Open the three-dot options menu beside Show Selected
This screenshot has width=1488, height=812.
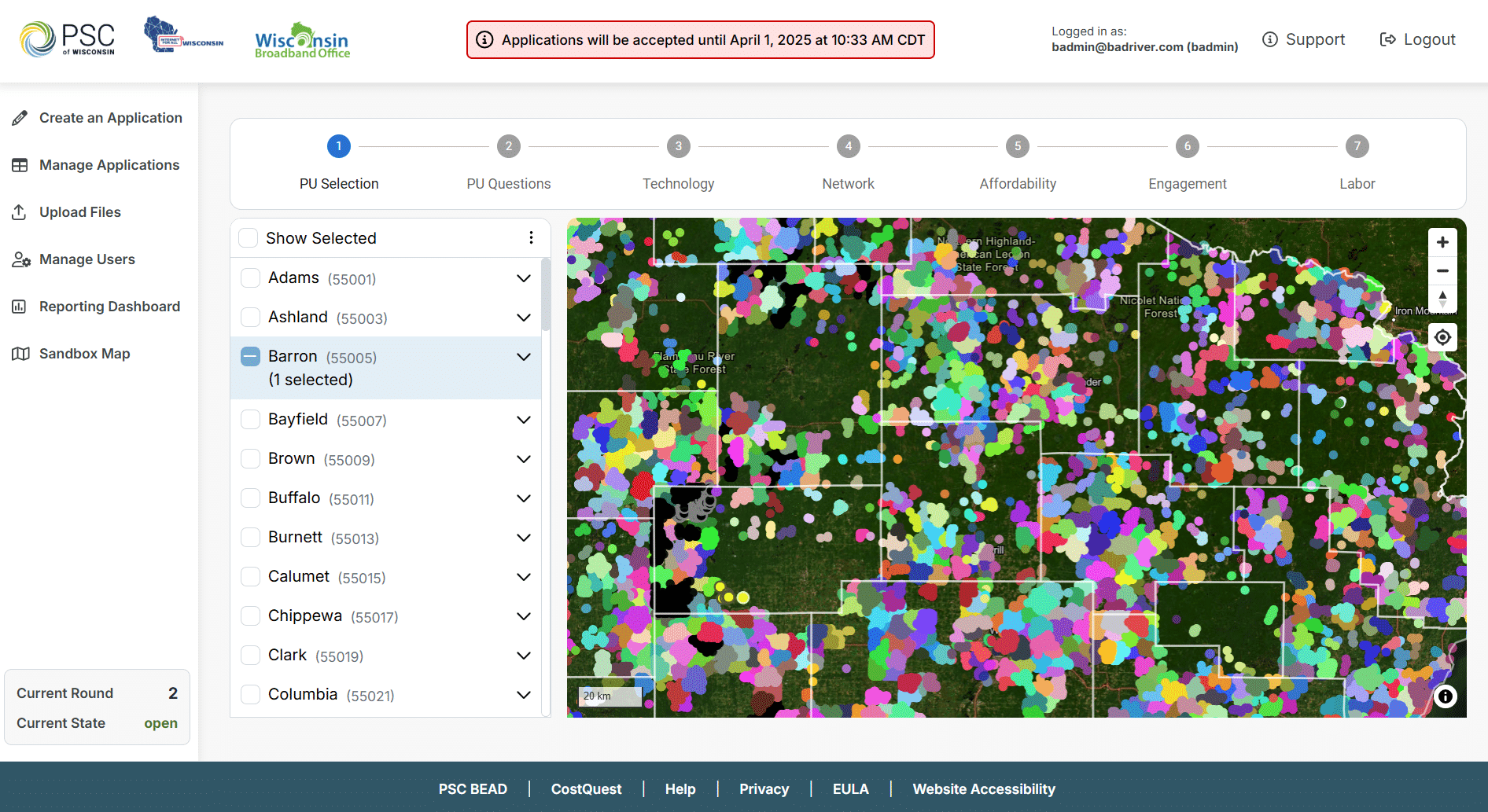[x=531, y=238]
